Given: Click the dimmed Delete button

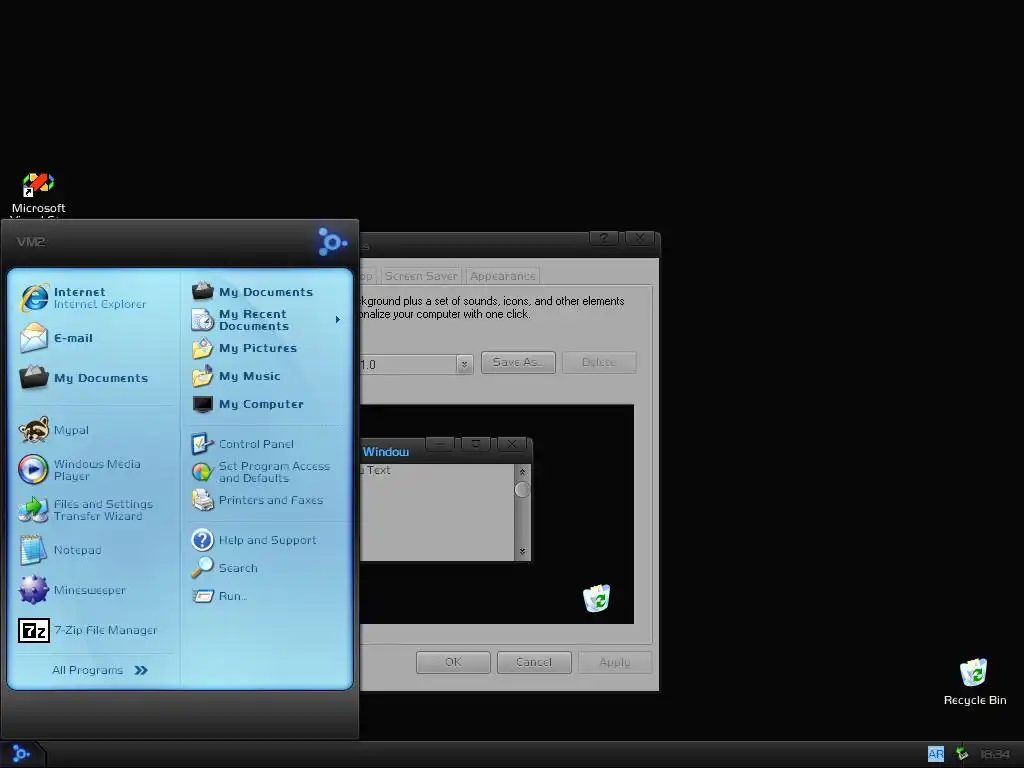Looking at the screenshot, I should 599,362.
